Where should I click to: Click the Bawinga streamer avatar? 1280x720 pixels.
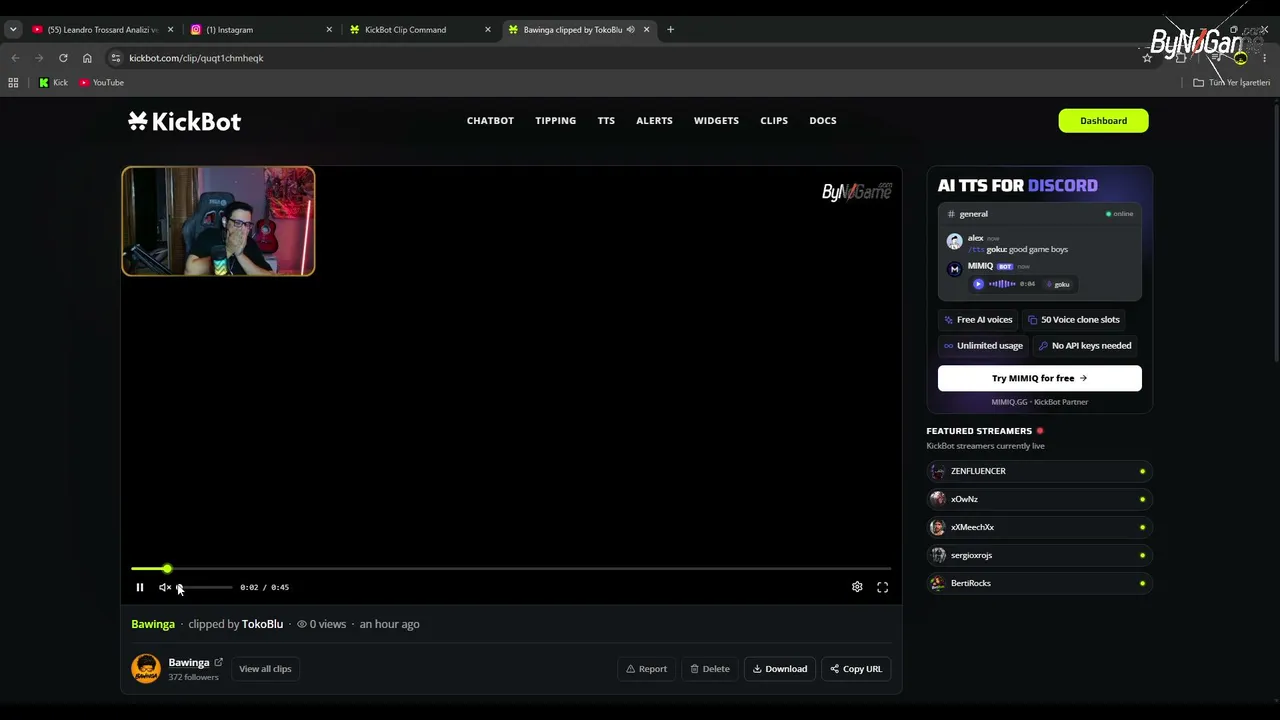coord(146,669)
